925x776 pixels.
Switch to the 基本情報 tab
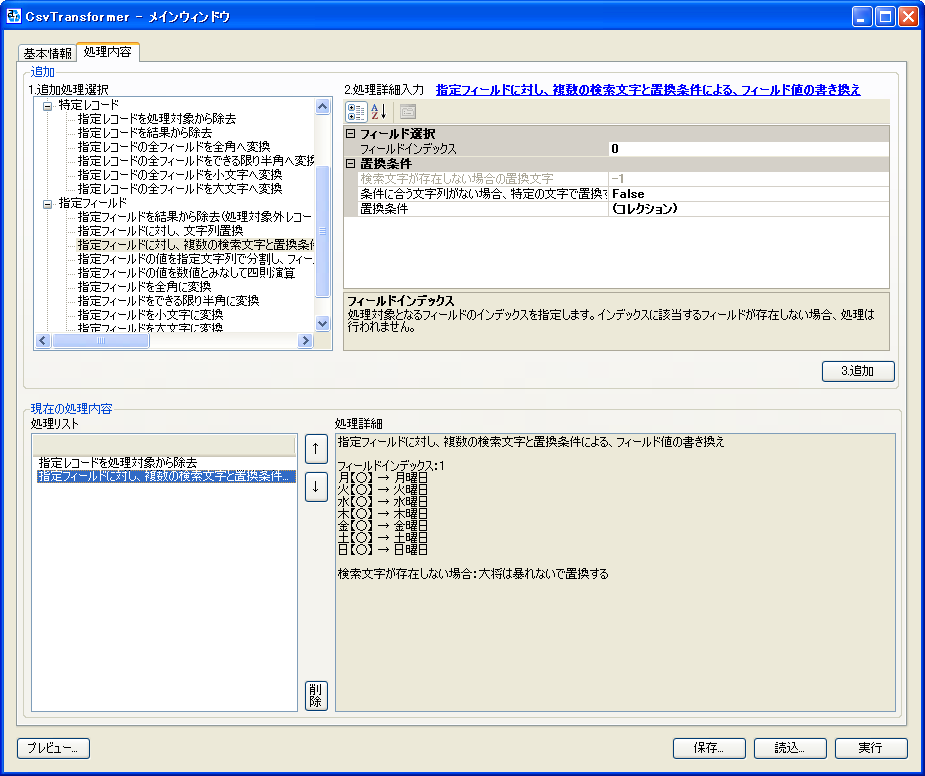coord(47,53)
